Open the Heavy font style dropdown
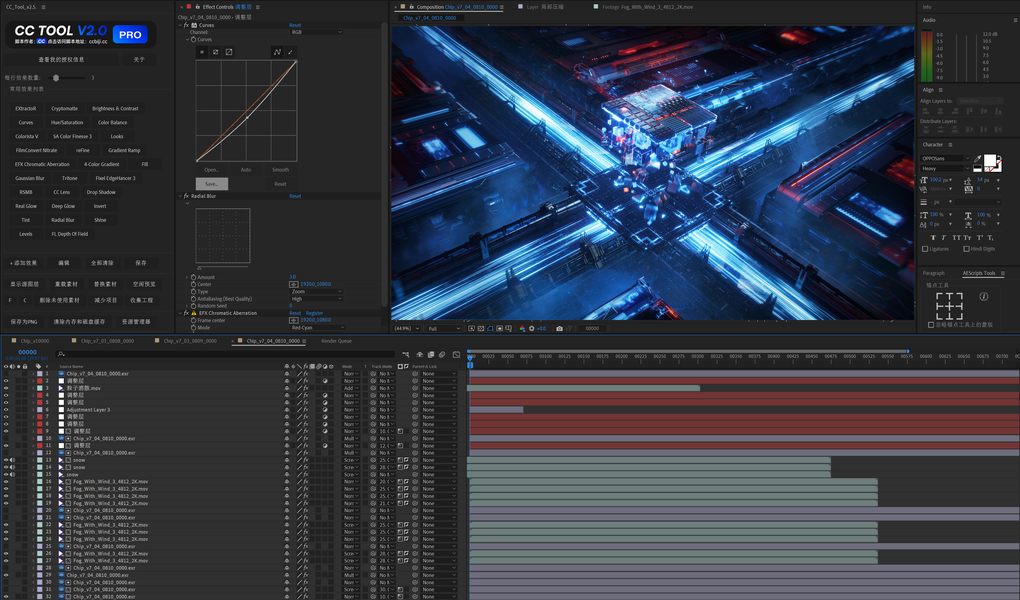The width and height of the screenshot is (1020, 600). click(945, 169)
